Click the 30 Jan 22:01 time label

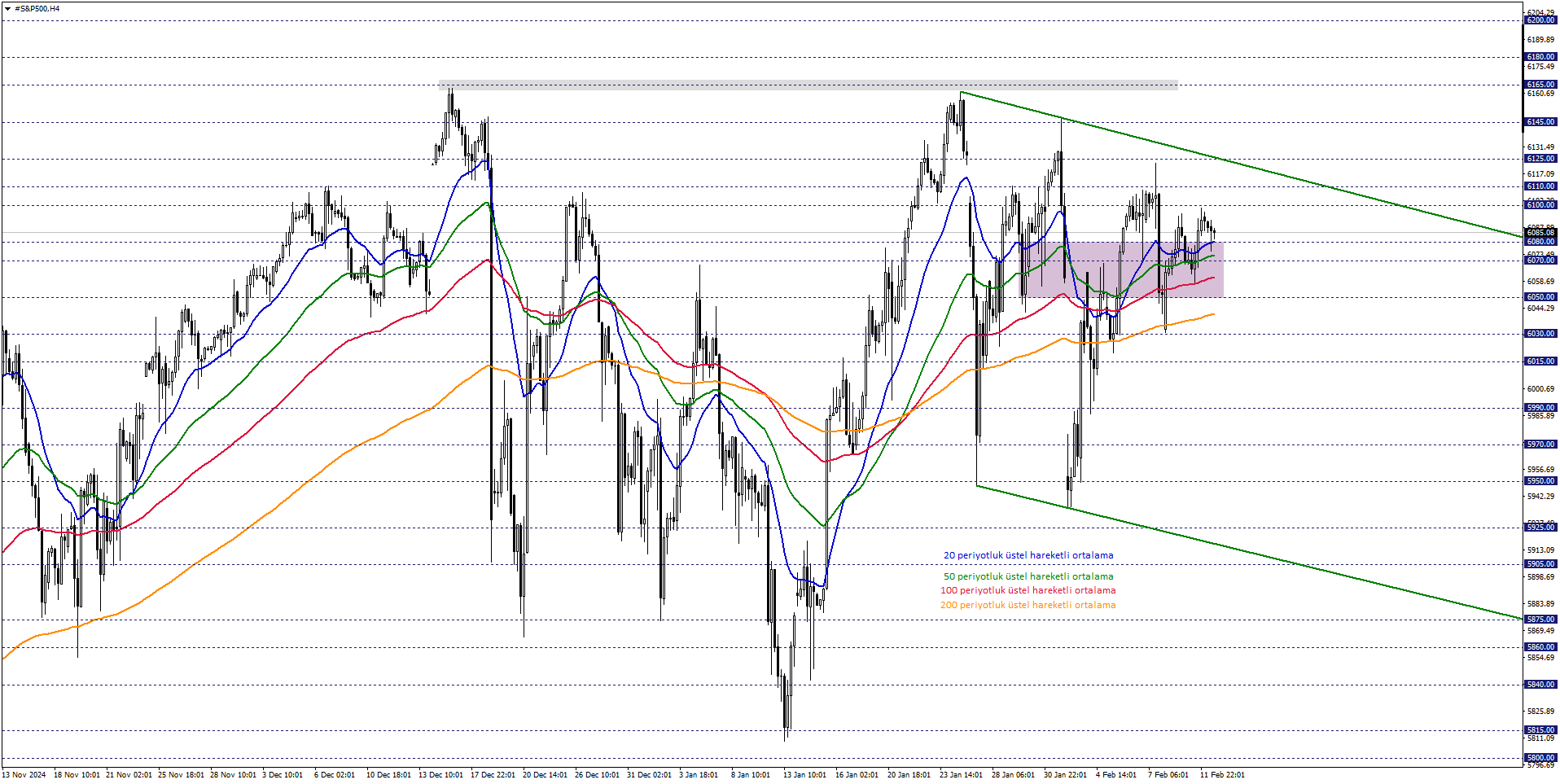[1066, 774]
